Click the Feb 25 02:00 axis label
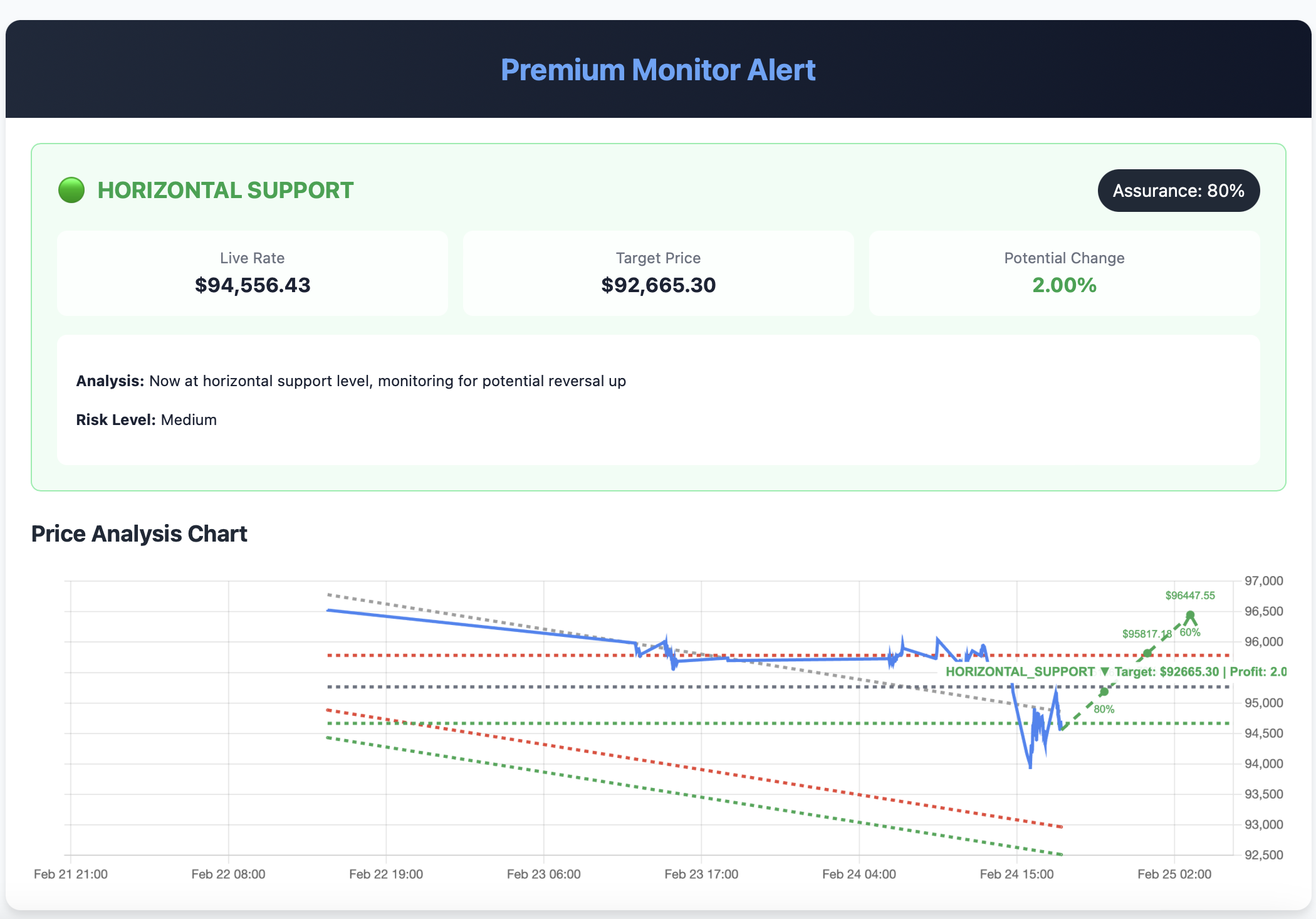Image resolution: width=1316 pixels, height=919 pixels. tap(1174, 874)
